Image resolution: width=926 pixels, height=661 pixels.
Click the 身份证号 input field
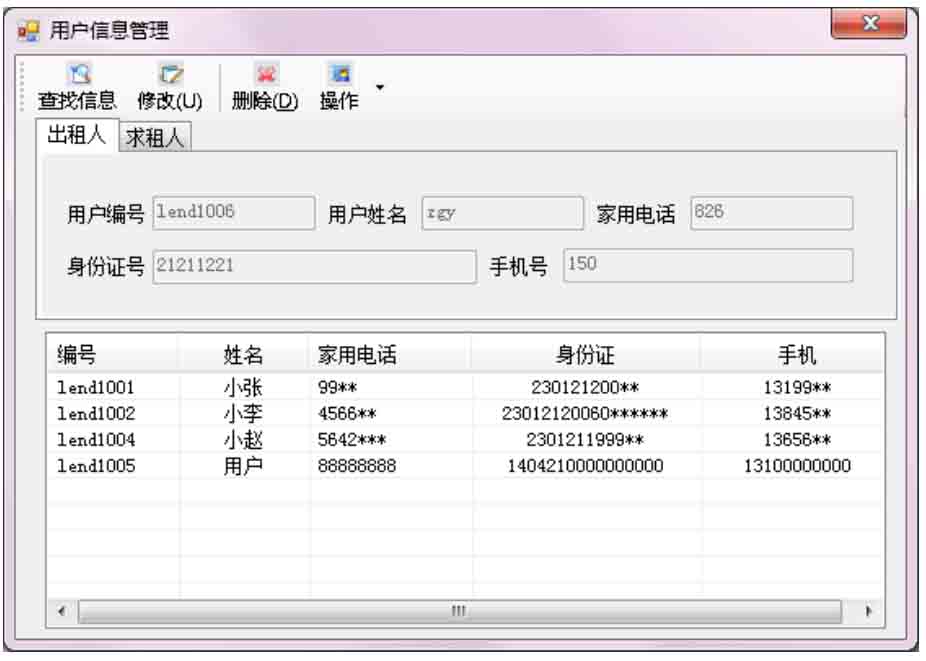[314, 266]
